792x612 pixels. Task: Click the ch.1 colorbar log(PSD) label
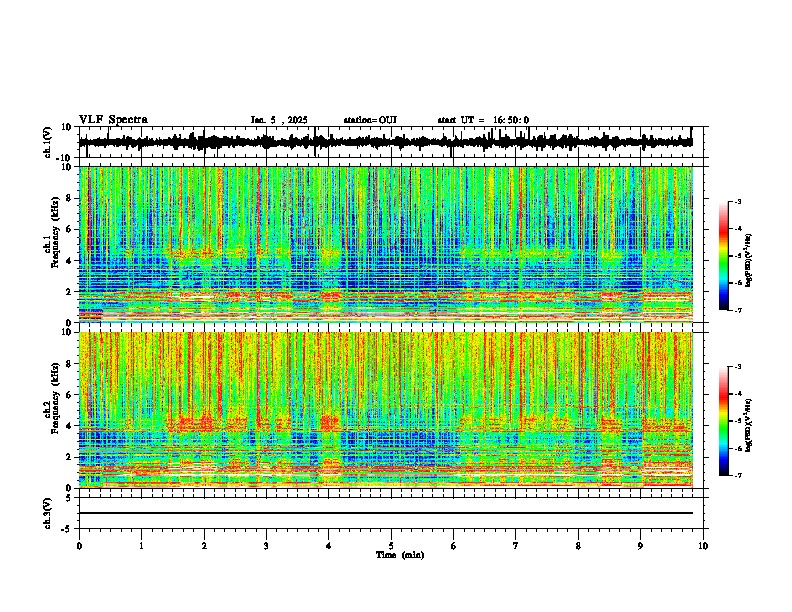[x=749, y=260]
